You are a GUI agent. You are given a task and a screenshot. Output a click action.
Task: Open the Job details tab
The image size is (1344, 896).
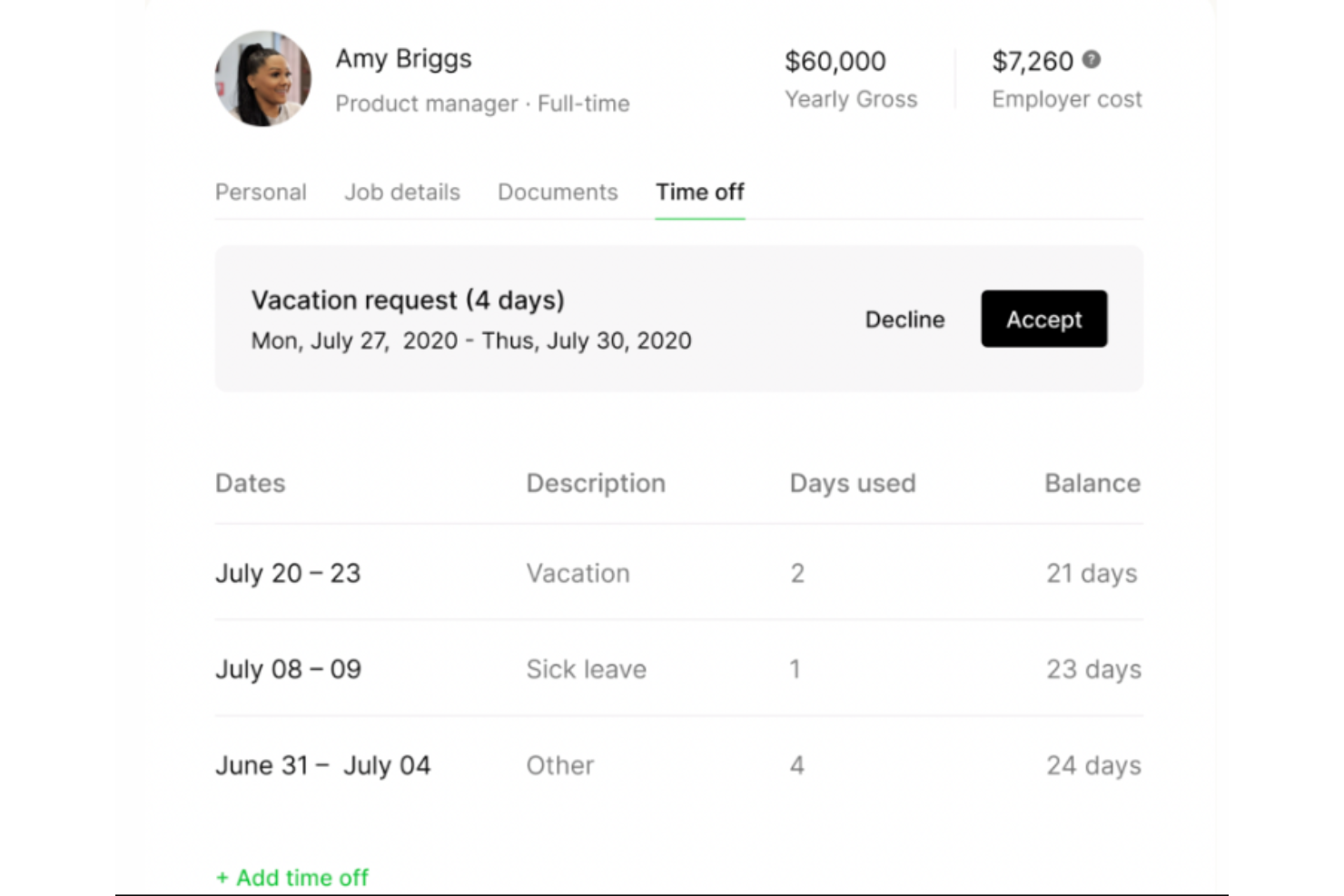click(x=401, y=192)
